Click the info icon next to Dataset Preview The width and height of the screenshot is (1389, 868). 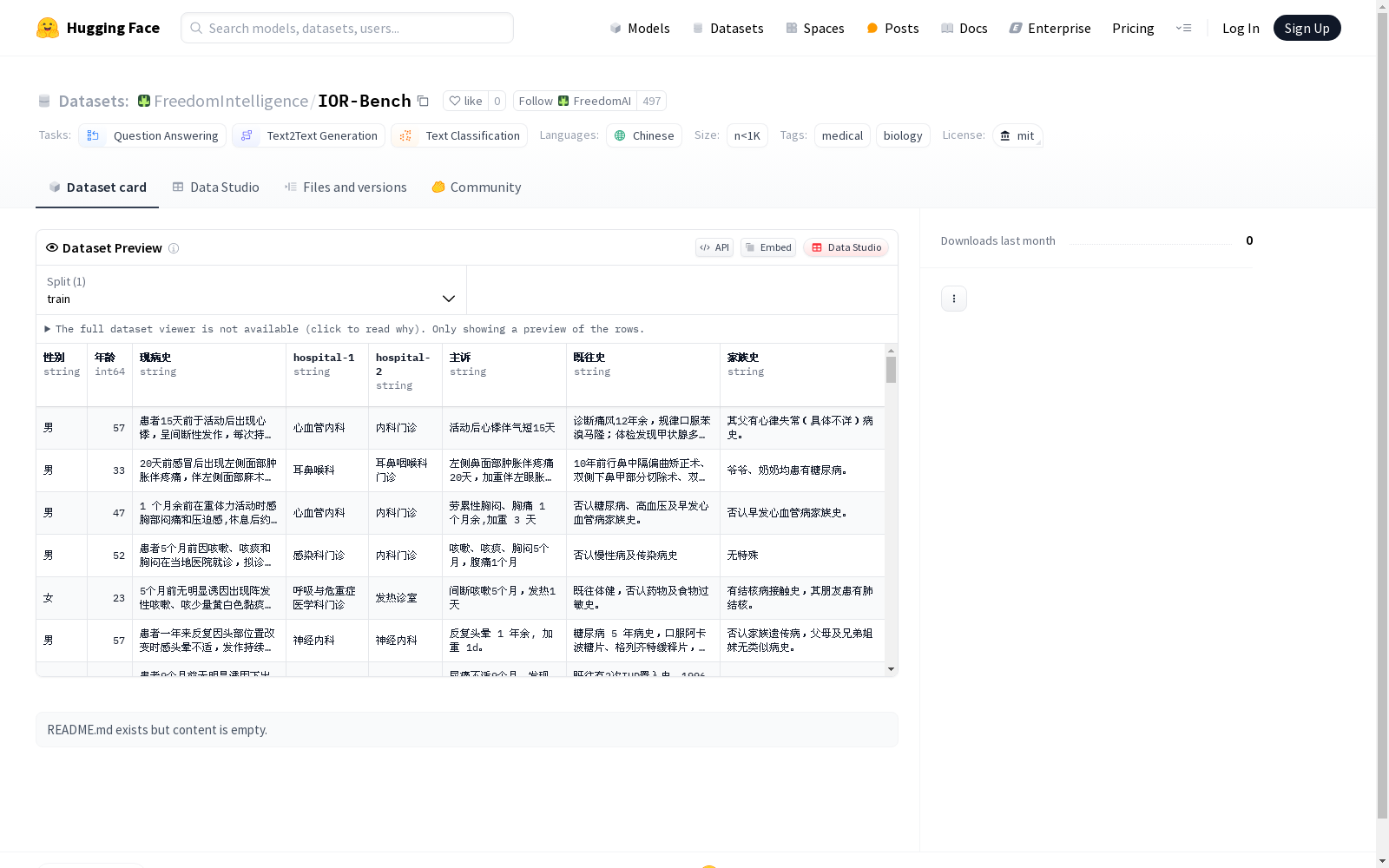tap(174, 248)
